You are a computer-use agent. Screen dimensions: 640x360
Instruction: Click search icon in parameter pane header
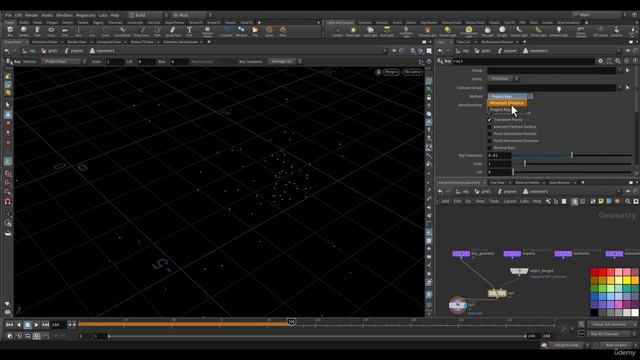pyautogui.click(x=618, y=61)
